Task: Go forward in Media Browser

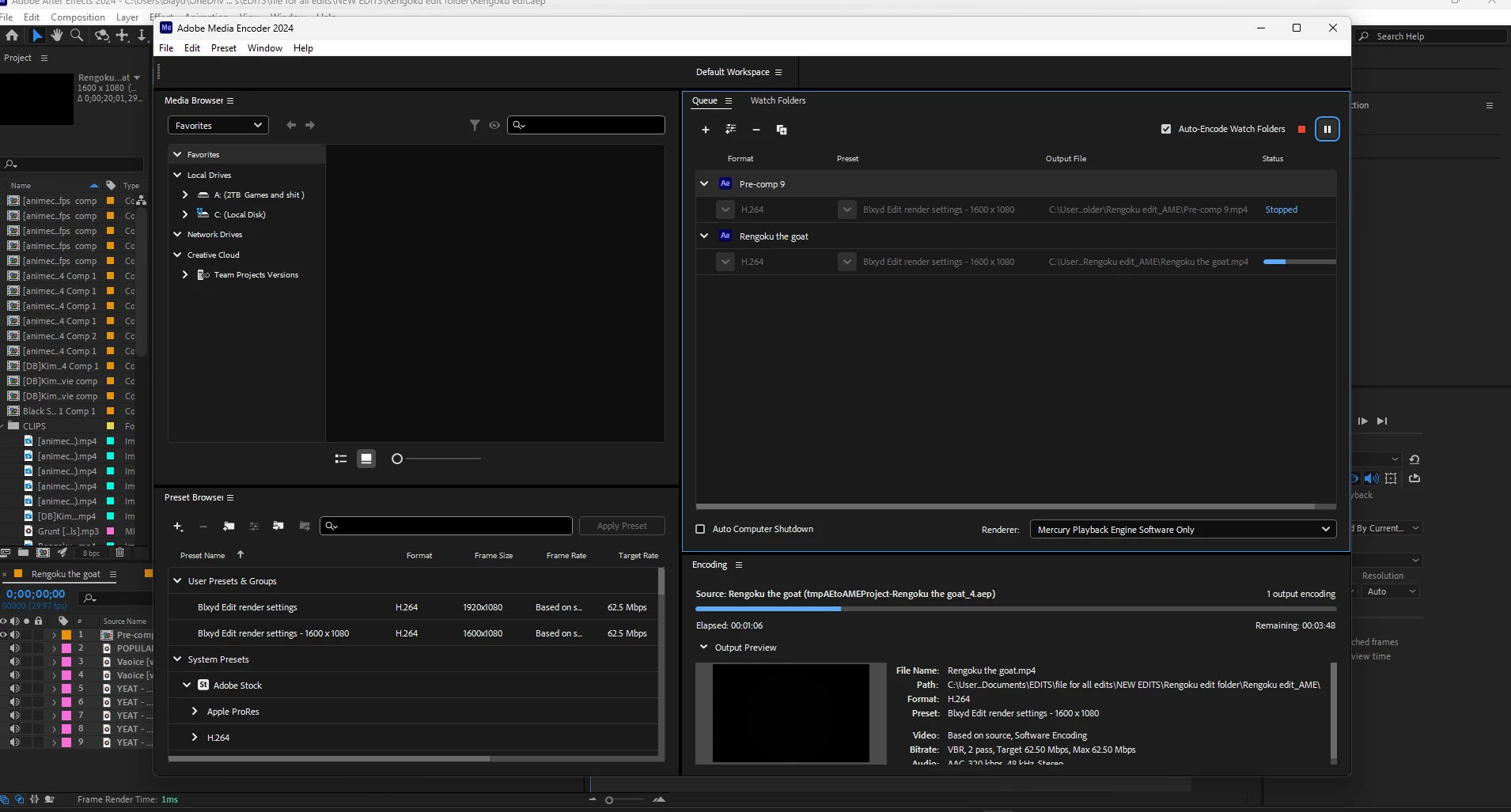Action: pyautogui.click(x=310, y=125)
